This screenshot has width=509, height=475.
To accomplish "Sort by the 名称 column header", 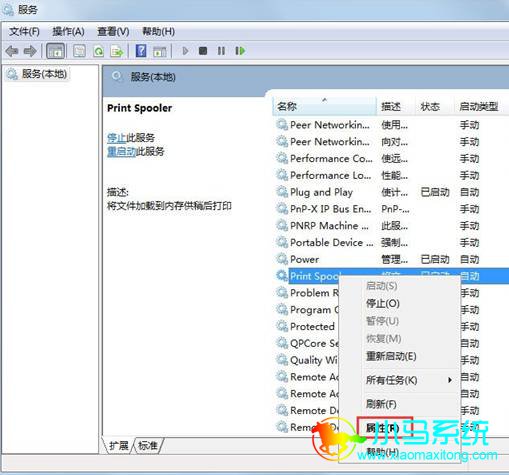I will 324,106.
